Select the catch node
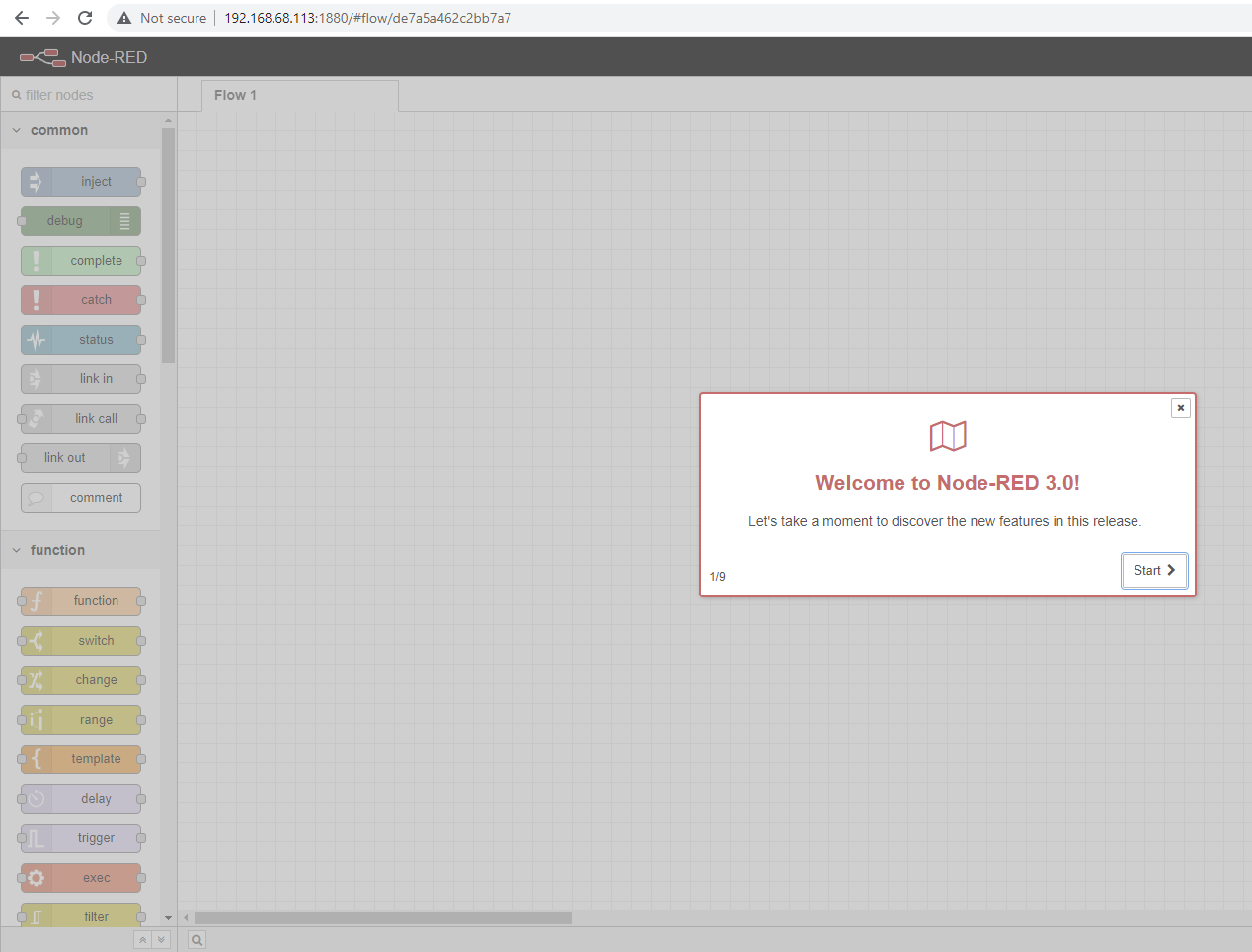The image size is (1252, 952). pos(81,300)
